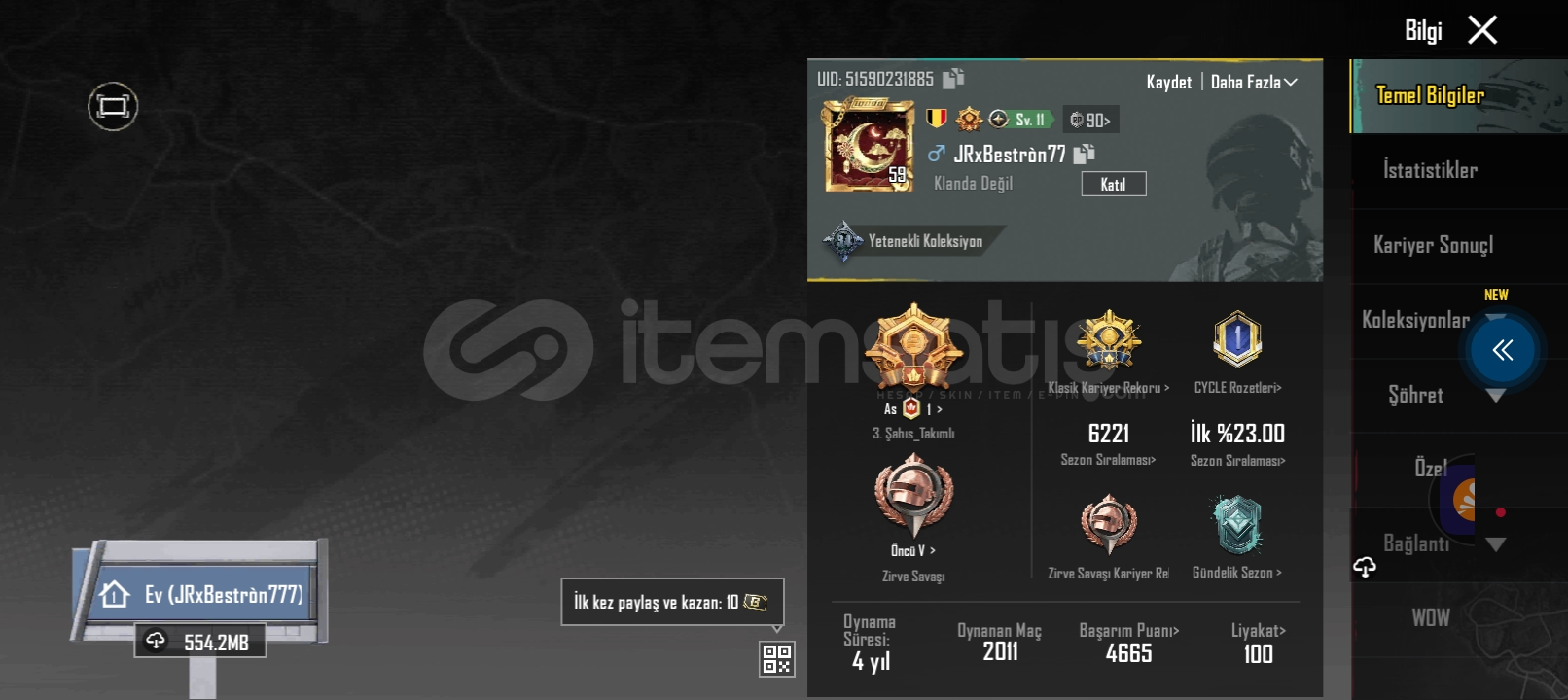1568x700 pixels.
Task: Switch to the İstatistikler tab
Action: tap(1430, 170)
